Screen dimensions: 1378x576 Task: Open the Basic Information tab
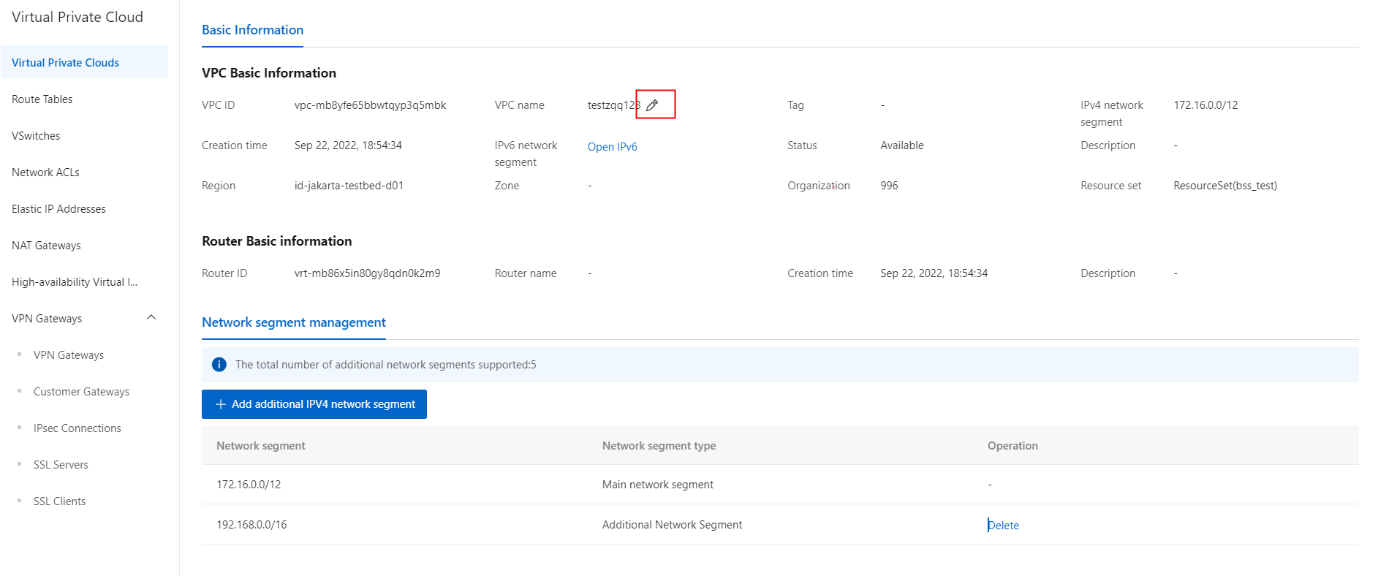252,30
